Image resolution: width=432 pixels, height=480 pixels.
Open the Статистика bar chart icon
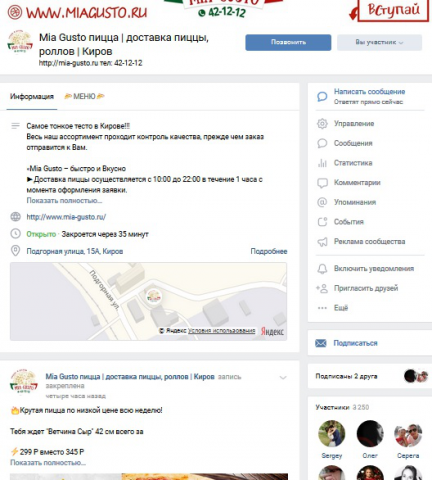[x=322, y=163]
